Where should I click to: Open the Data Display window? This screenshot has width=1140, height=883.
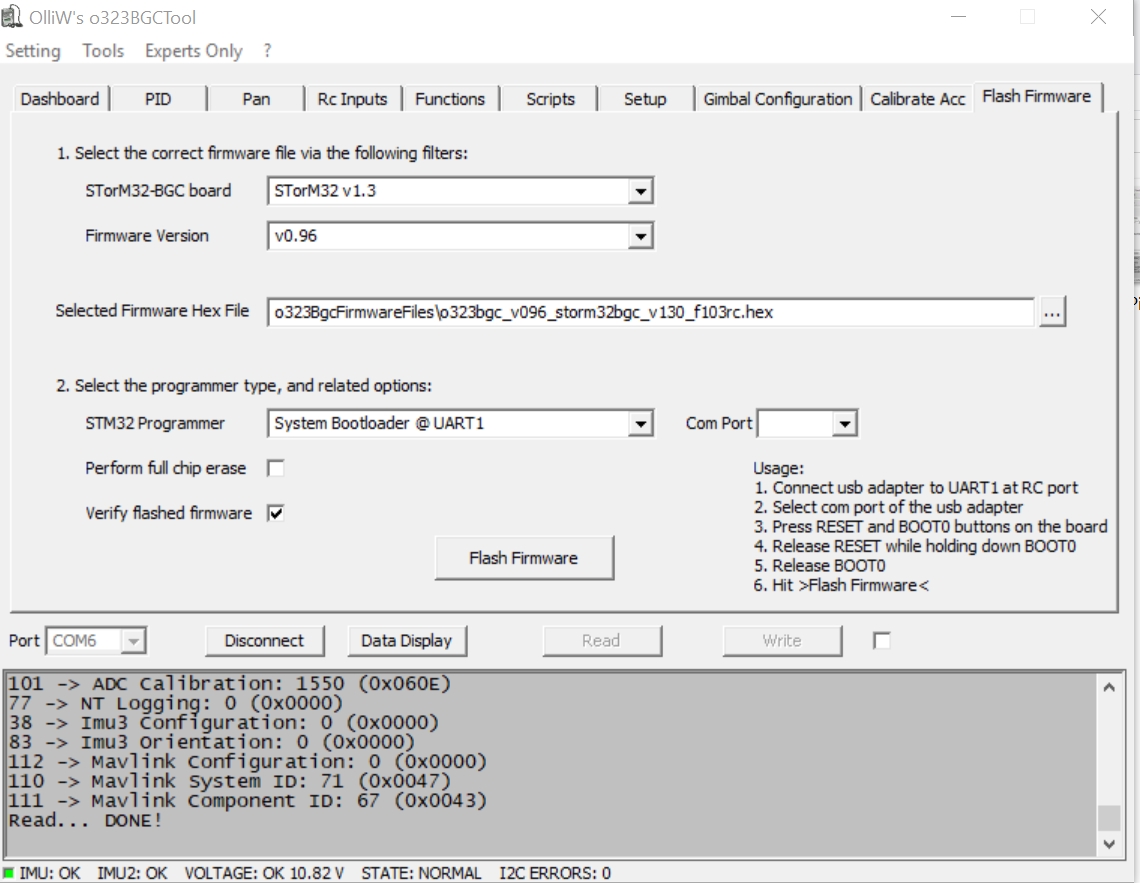point(406,641)
